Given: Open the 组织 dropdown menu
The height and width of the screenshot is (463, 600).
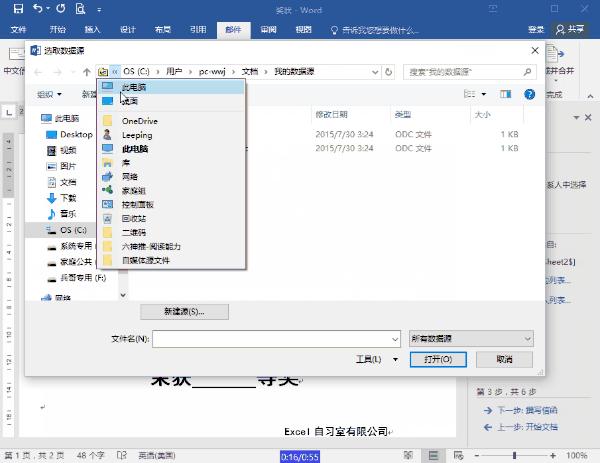Looking at the screenshot, I should pos(49,94).
